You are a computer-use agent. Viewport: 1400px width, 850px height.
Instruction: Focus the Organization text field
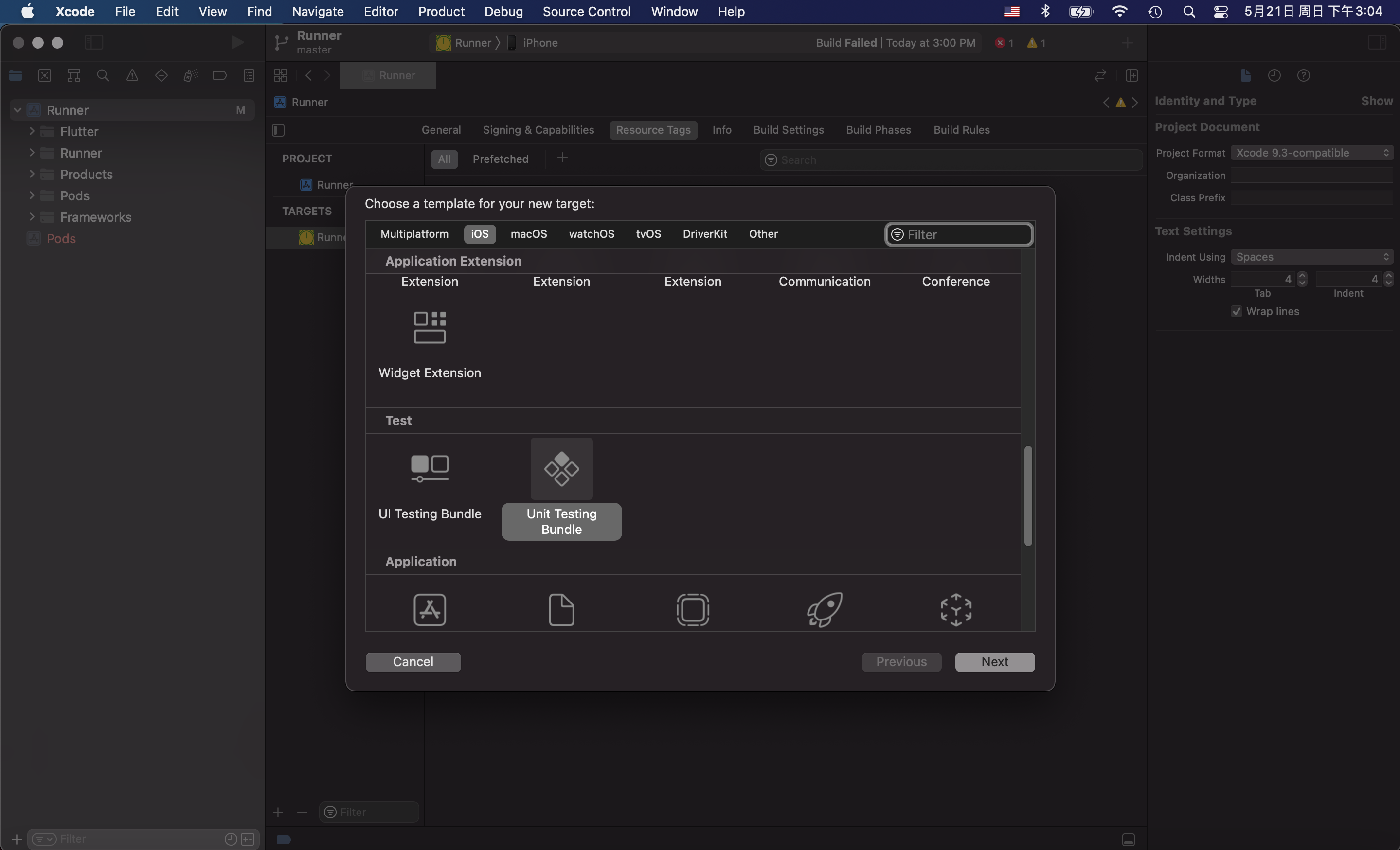pos(1311,176)
